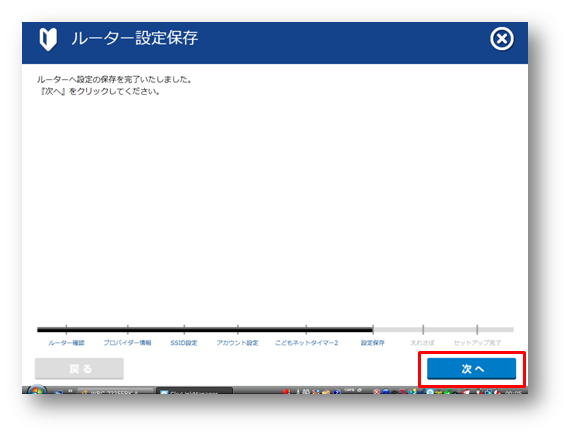The image size is (570, 436).
Task: Click the ルーター設定保存 title text
Action: pyautogui.click(x=135, y=38)
